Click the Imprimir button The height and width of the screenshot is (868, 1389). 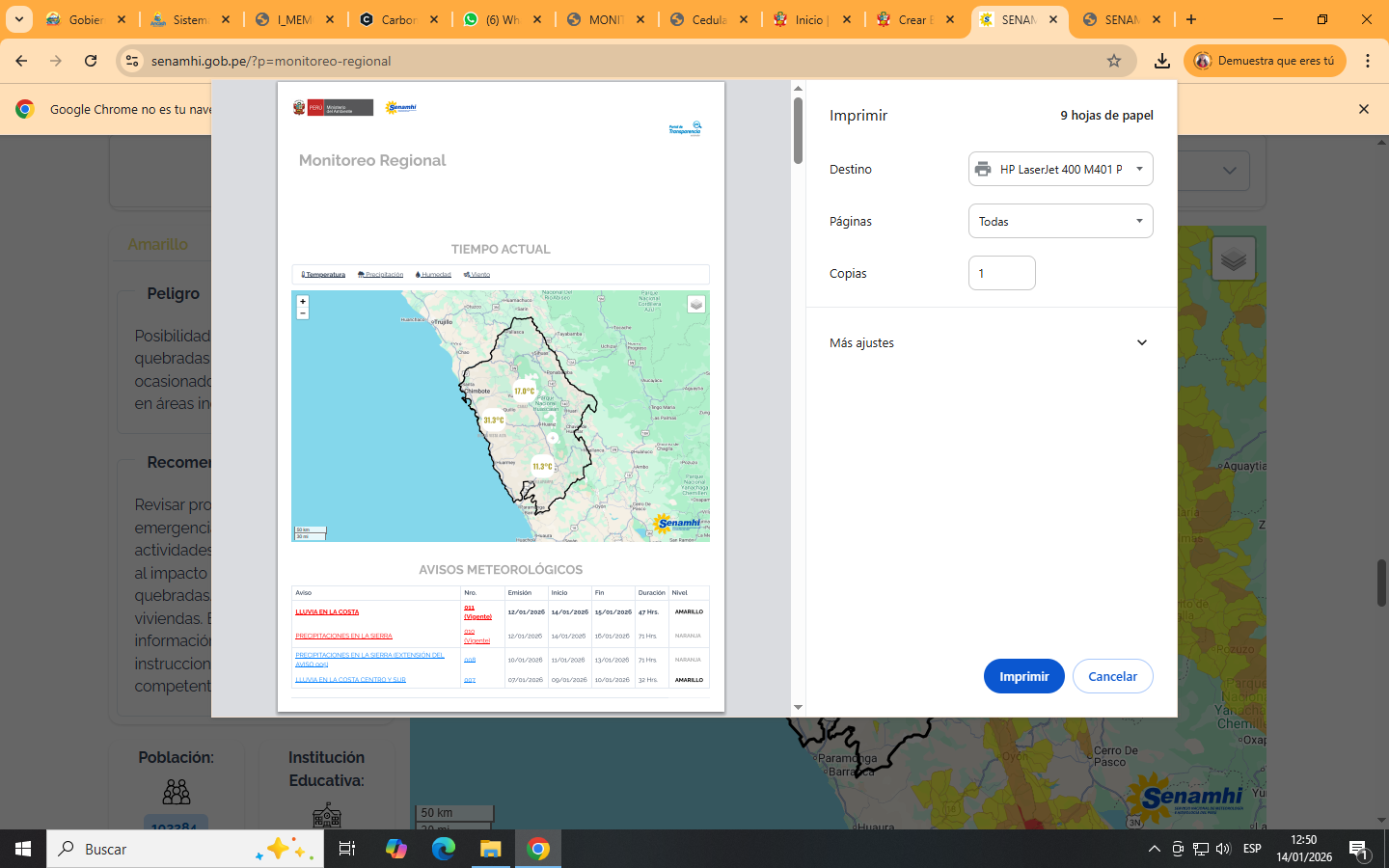[1023, 676]
